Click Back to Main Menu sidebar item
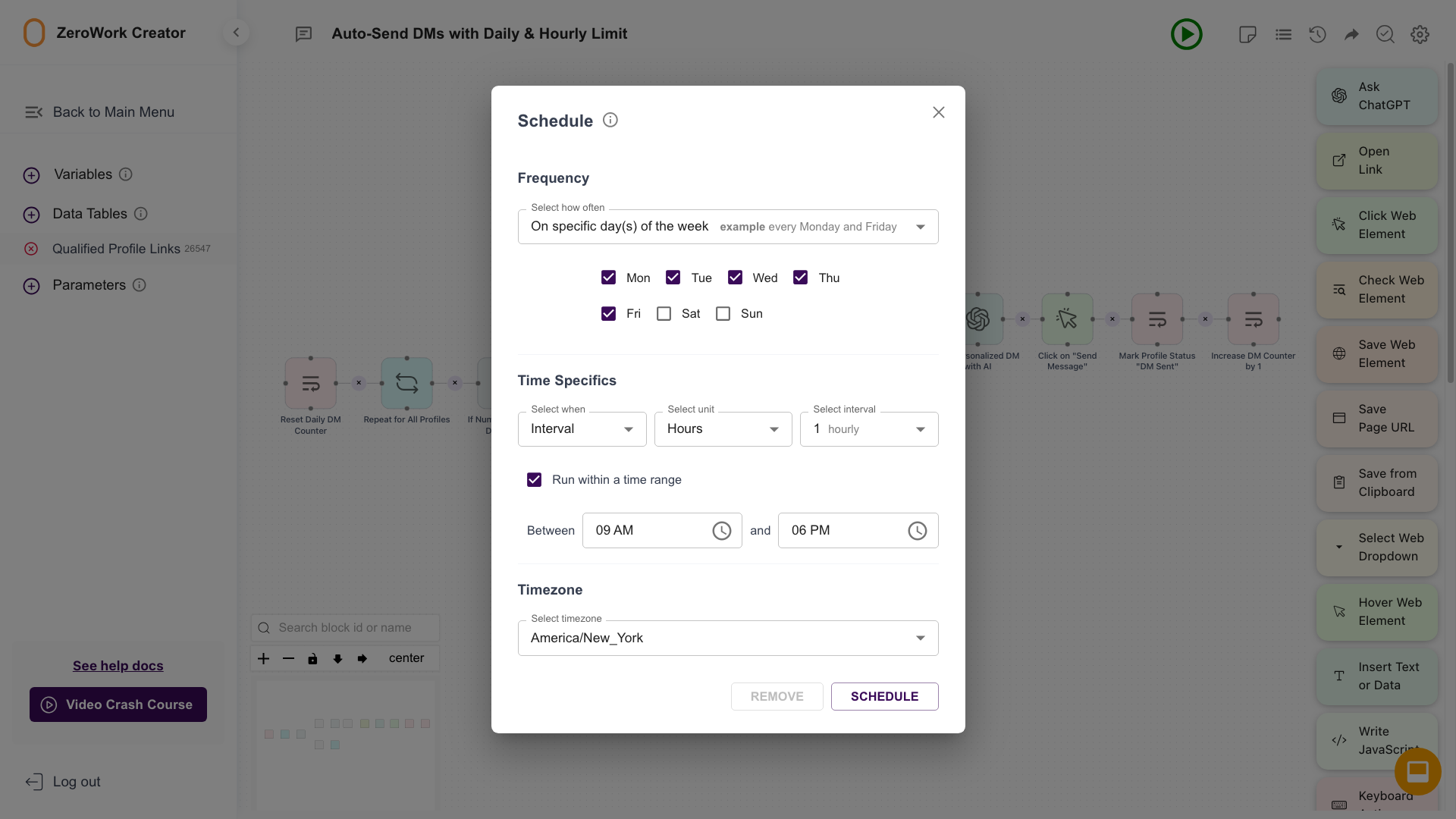Viewport: 1456px width, 819px height. coord(113,111)
